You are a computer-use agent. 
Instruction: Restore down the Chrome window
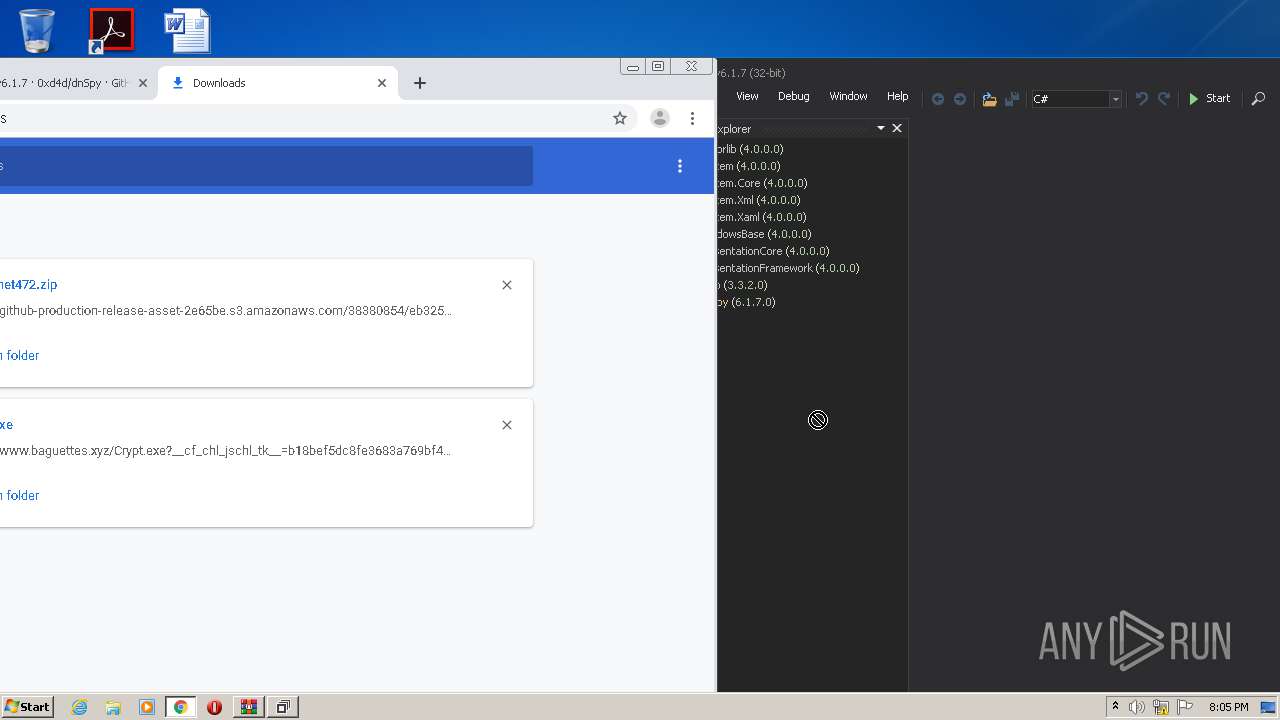pos(658,67)
